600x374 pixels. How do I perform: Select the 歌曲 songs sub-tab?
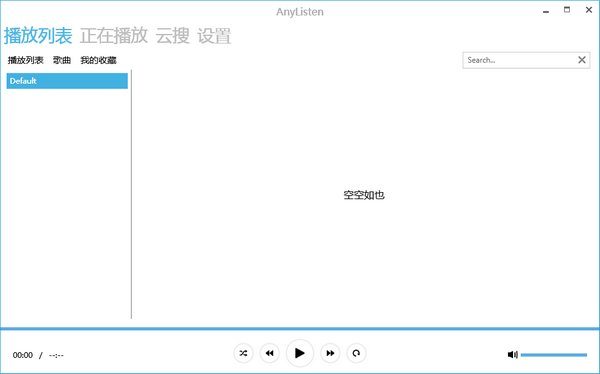[62, 60]
